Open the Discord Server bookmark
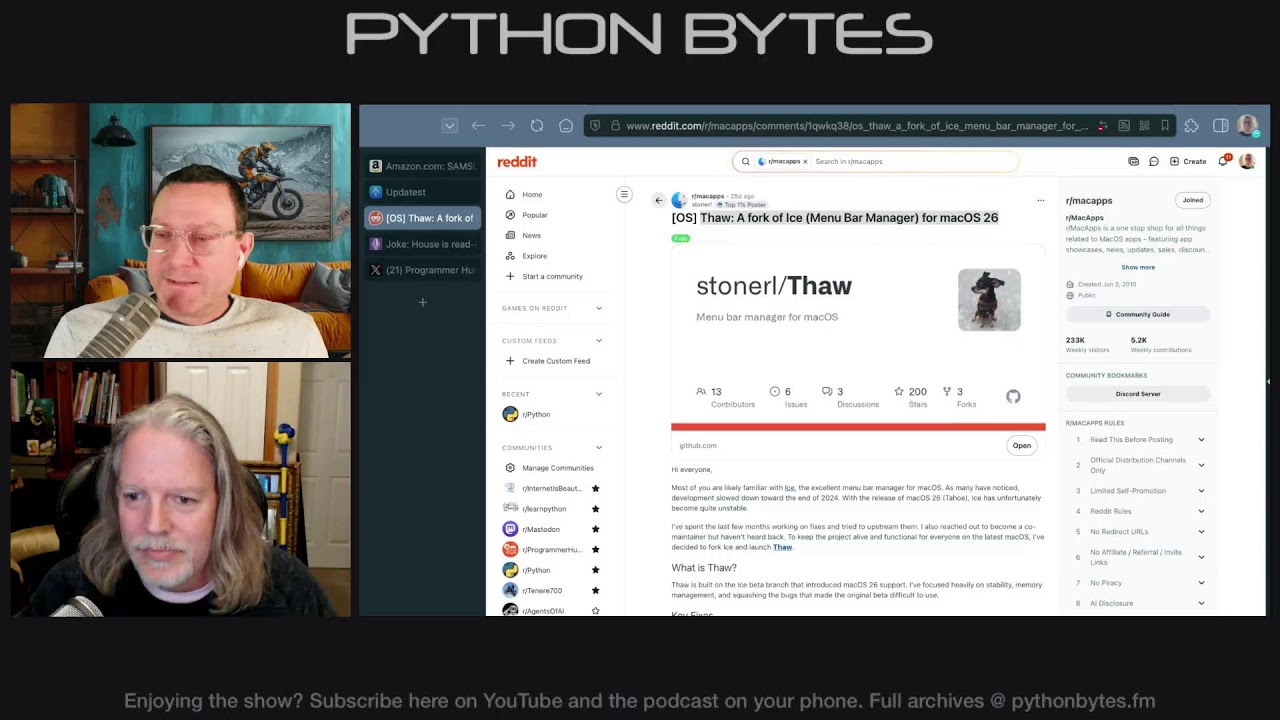Viewport: 1280px width, 720px height. [x=1138, y=394]
